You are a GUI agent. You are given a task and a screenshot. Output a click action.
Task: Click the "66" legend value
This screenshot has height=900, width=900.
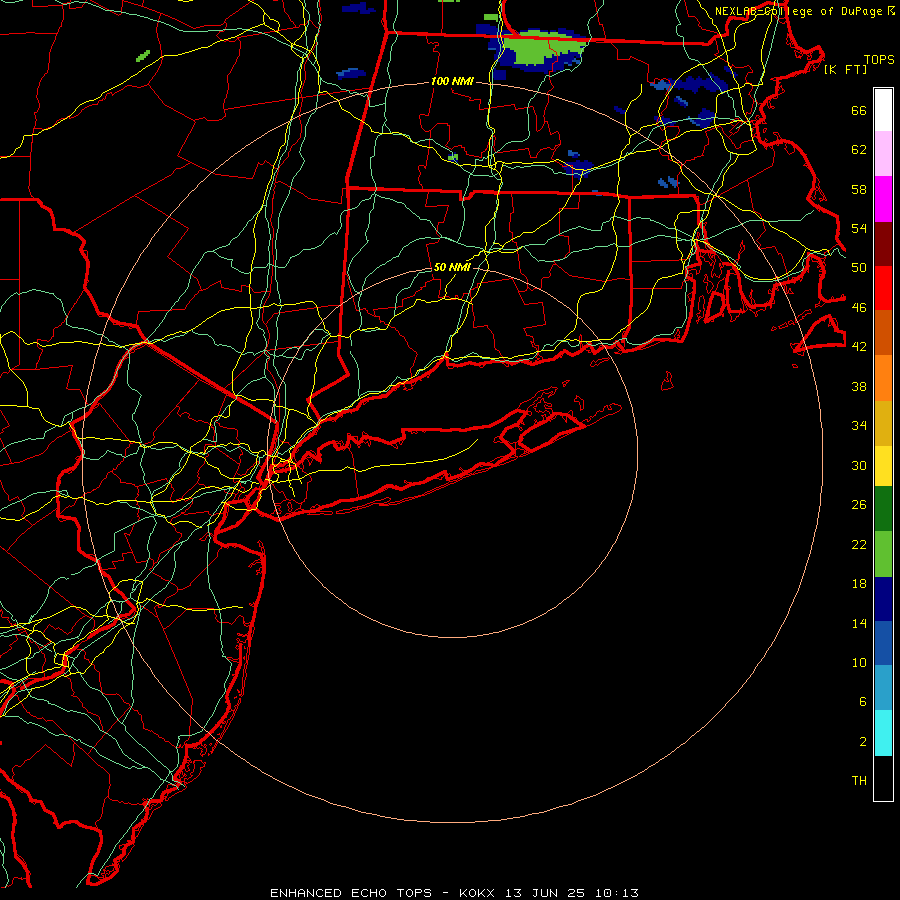tap(859, 110)
